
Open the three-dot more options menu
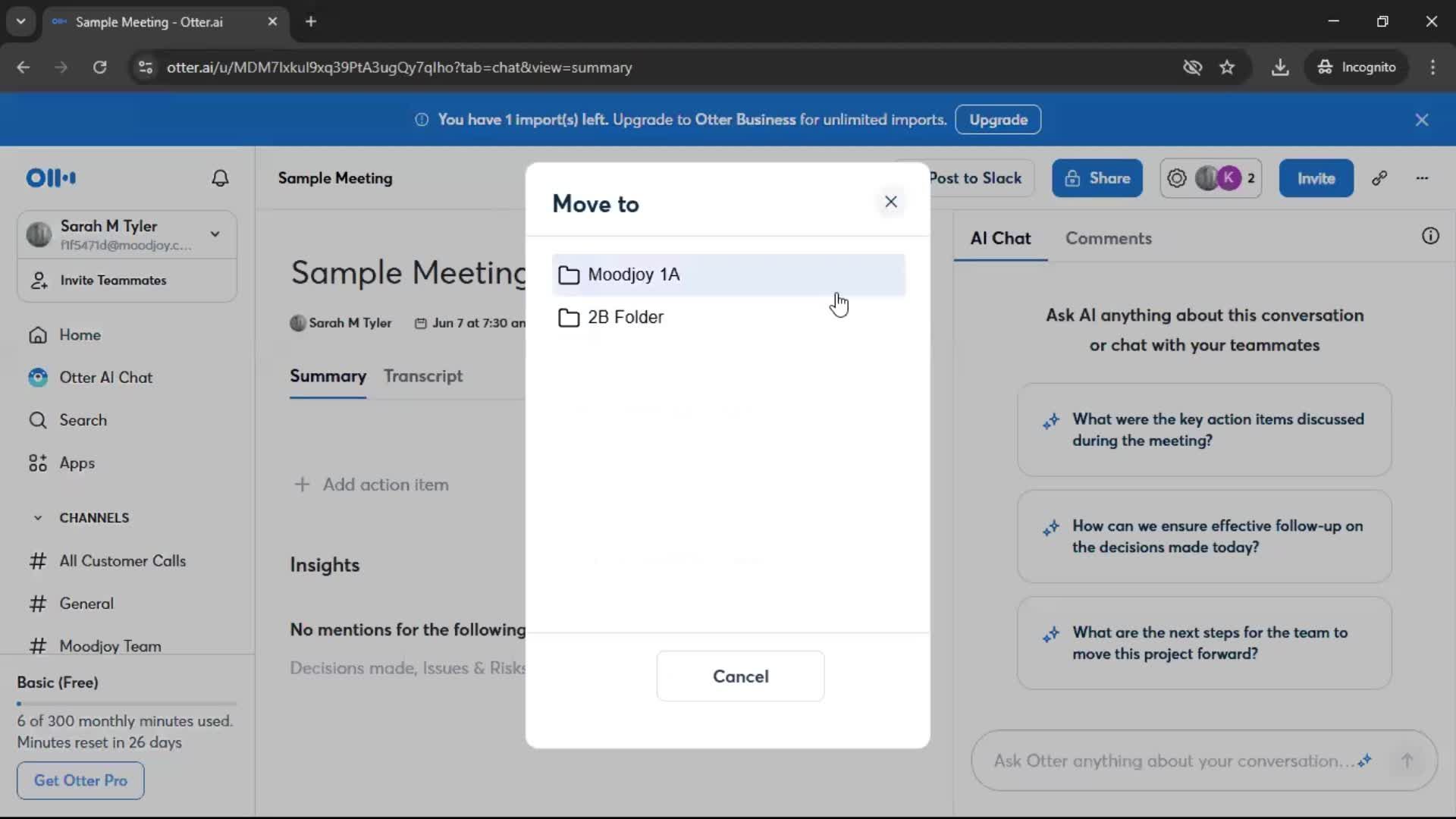tap(1422, 178)
